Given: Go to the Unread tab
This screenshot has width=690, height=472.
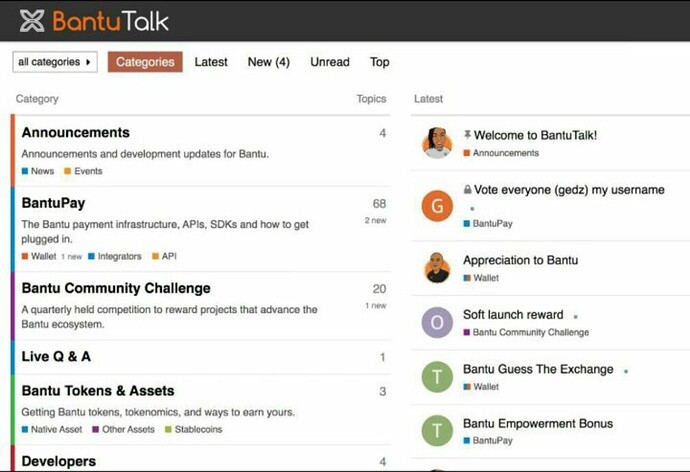Looking at the screenshot, I should point(330,62).
